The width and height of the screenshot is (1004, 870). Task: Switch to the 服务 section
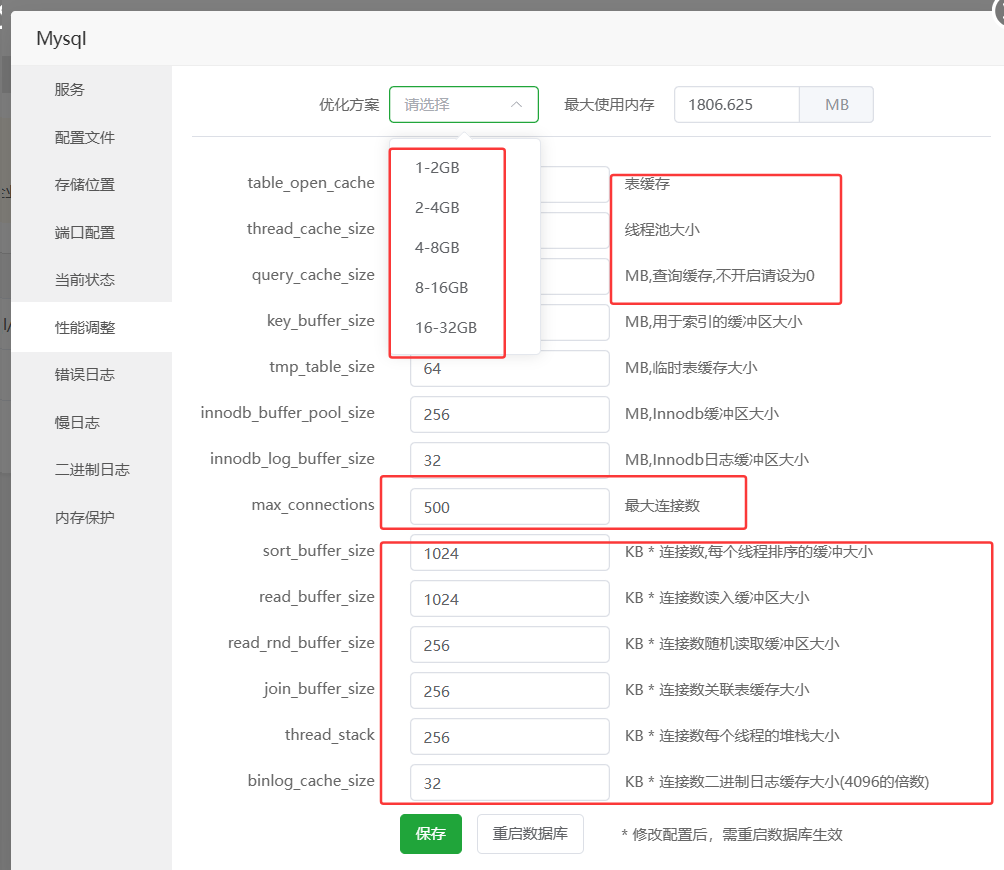coord(68,89)
